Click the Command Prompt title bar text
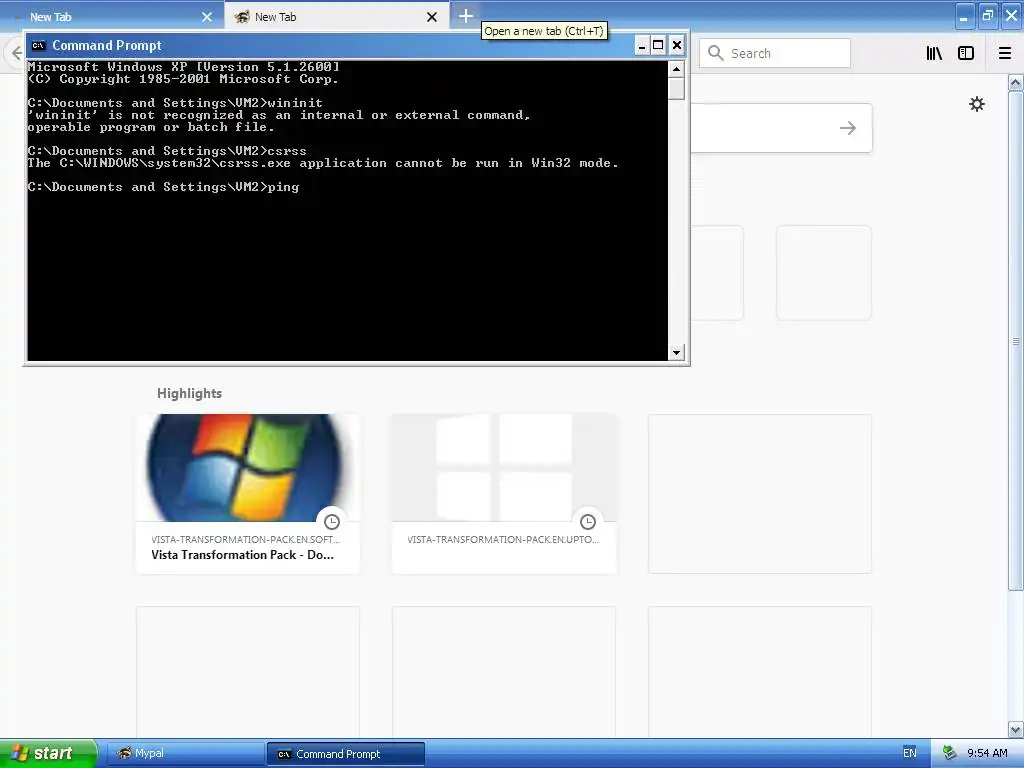 tap(106, 46)
